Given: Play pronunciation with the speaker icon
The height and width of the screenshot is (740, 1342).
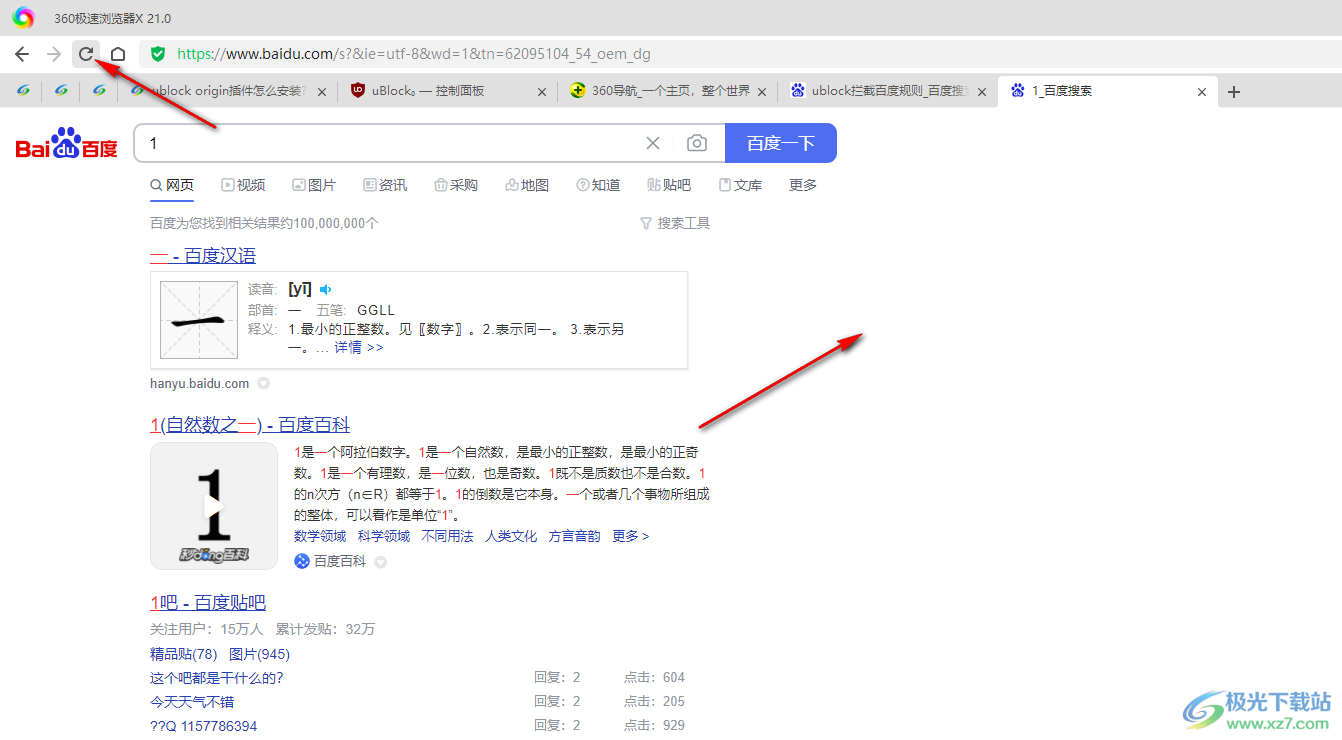Looking at the screenshot, I should point(325,289).
